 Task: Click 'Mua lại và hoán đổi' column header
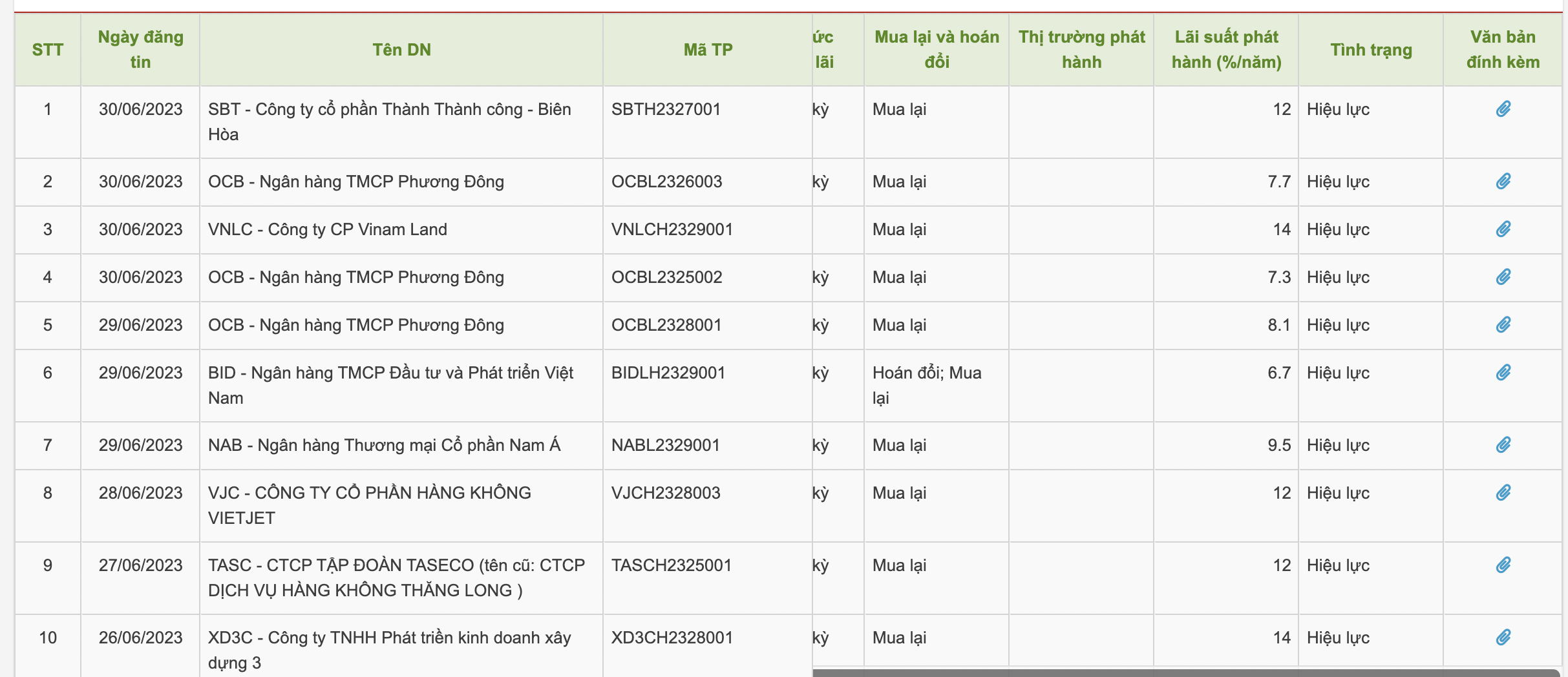[937, 50]
